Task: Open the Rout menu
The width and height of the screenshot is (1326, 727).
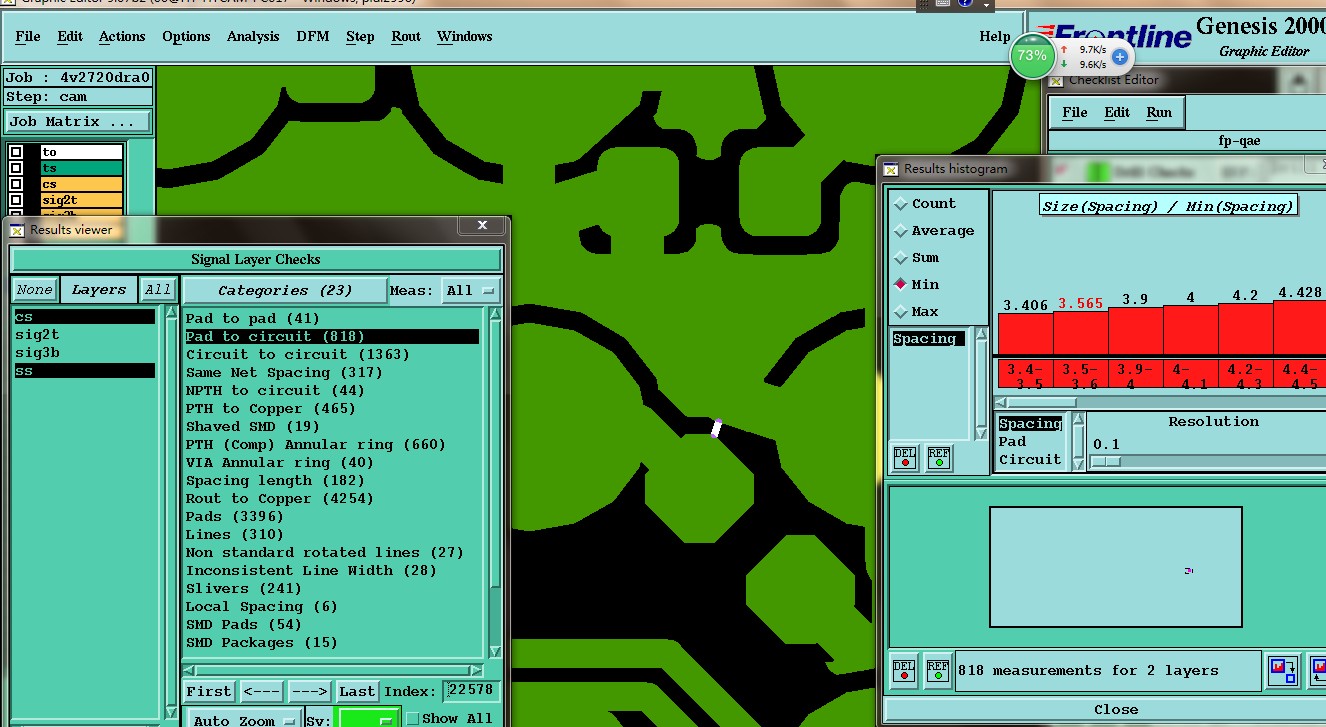Action: pos(406,37)
